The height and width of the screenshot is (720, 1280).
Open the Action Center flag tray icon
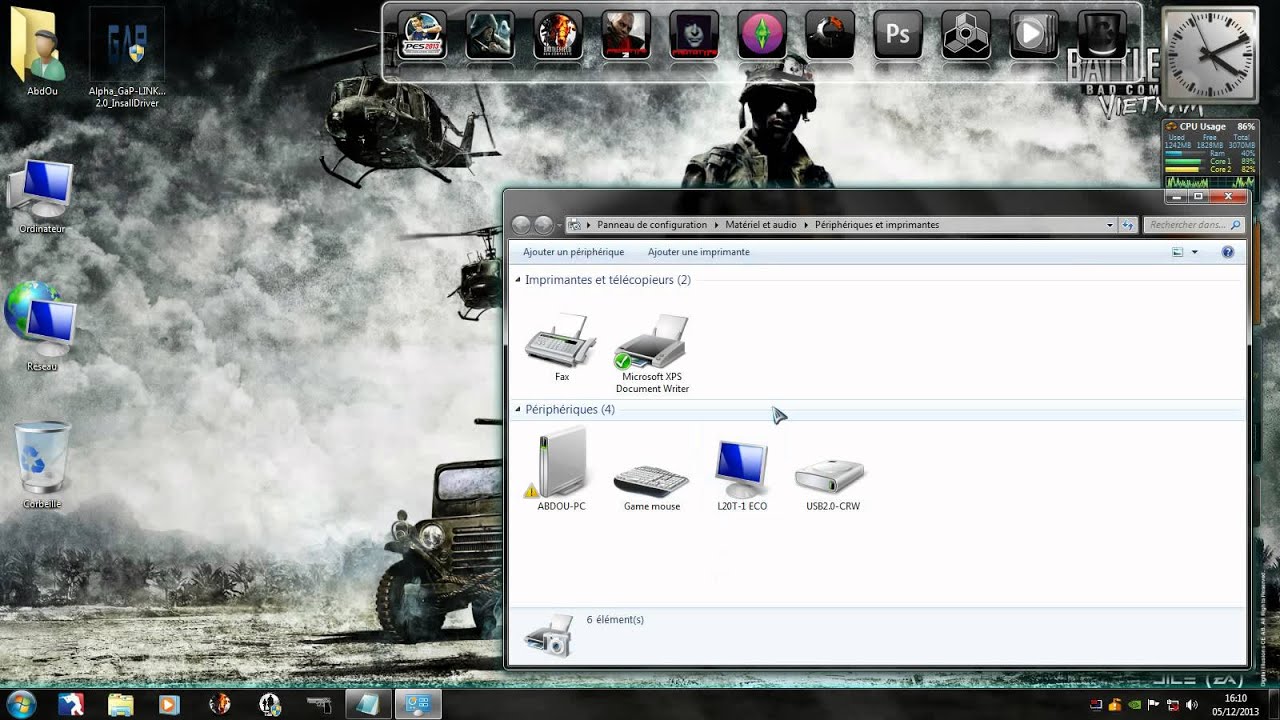click(x=1153, y=704)
